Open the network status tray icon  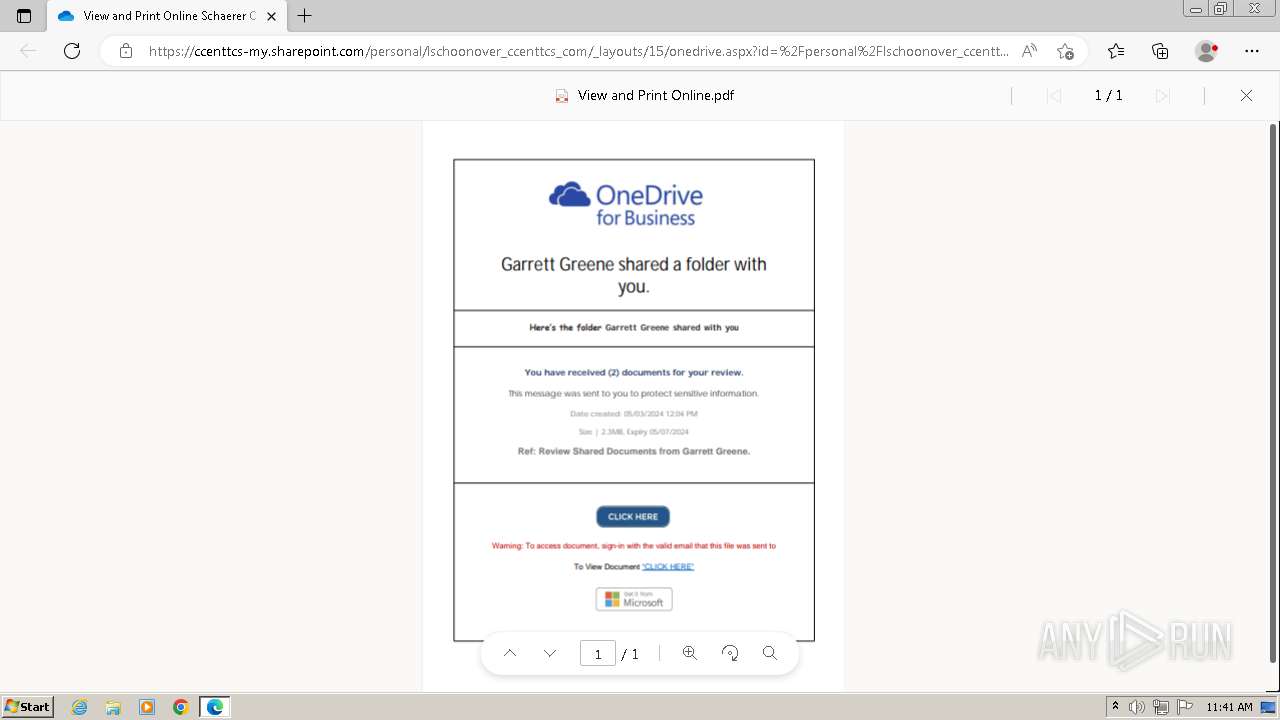[x=1161, y=707]
